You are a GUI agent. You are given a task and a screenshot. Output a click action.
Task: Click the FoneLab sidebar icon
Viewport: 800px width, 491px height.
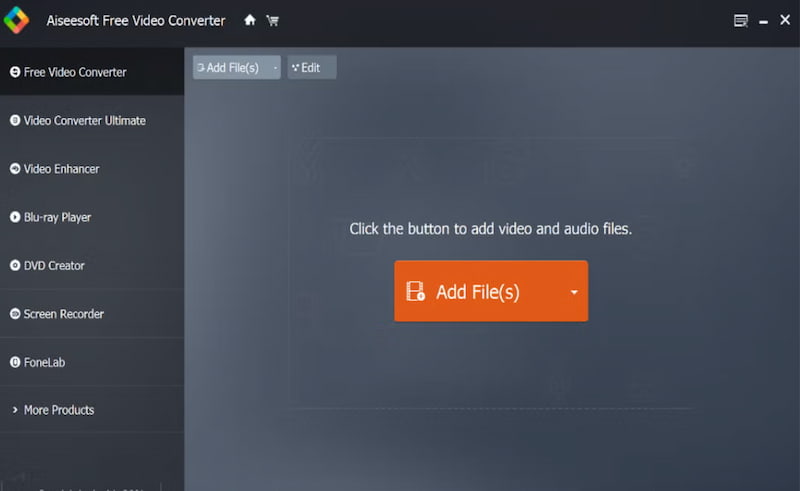point(15,362)
